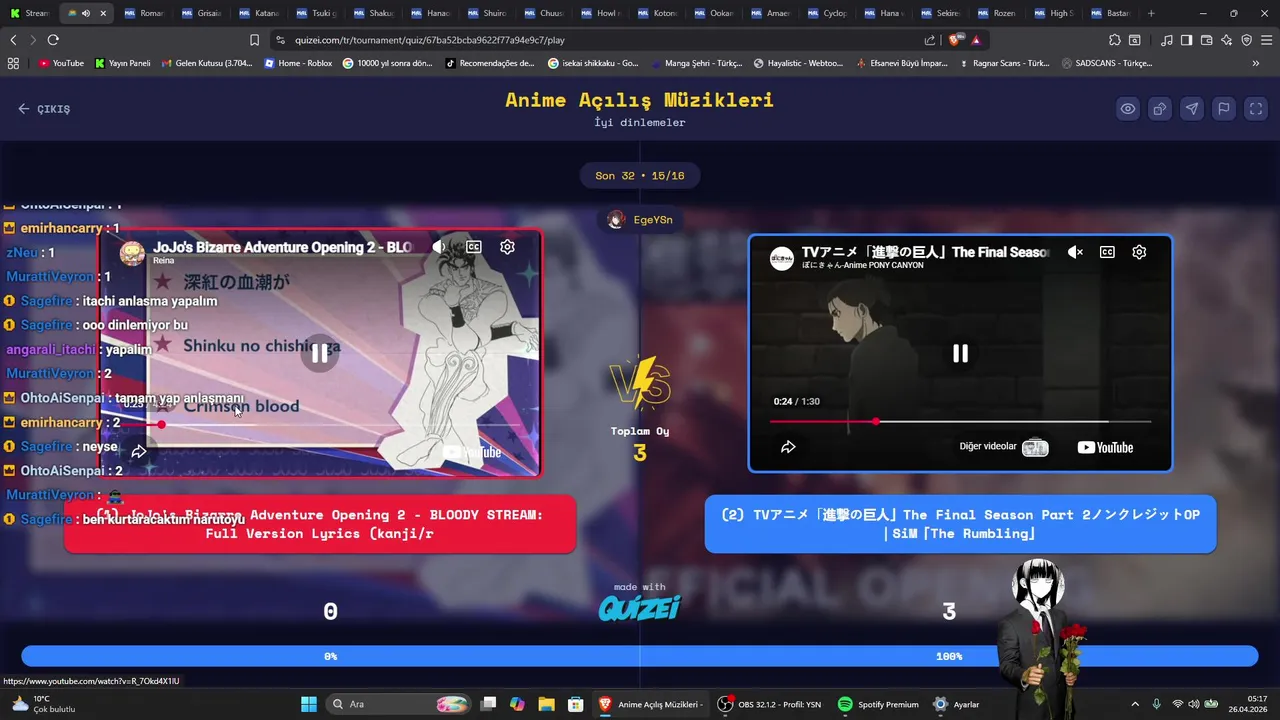1280x720 pixels.
Task: Open PONY CANYON channel avatar on right video
Action: pos(782,258)
